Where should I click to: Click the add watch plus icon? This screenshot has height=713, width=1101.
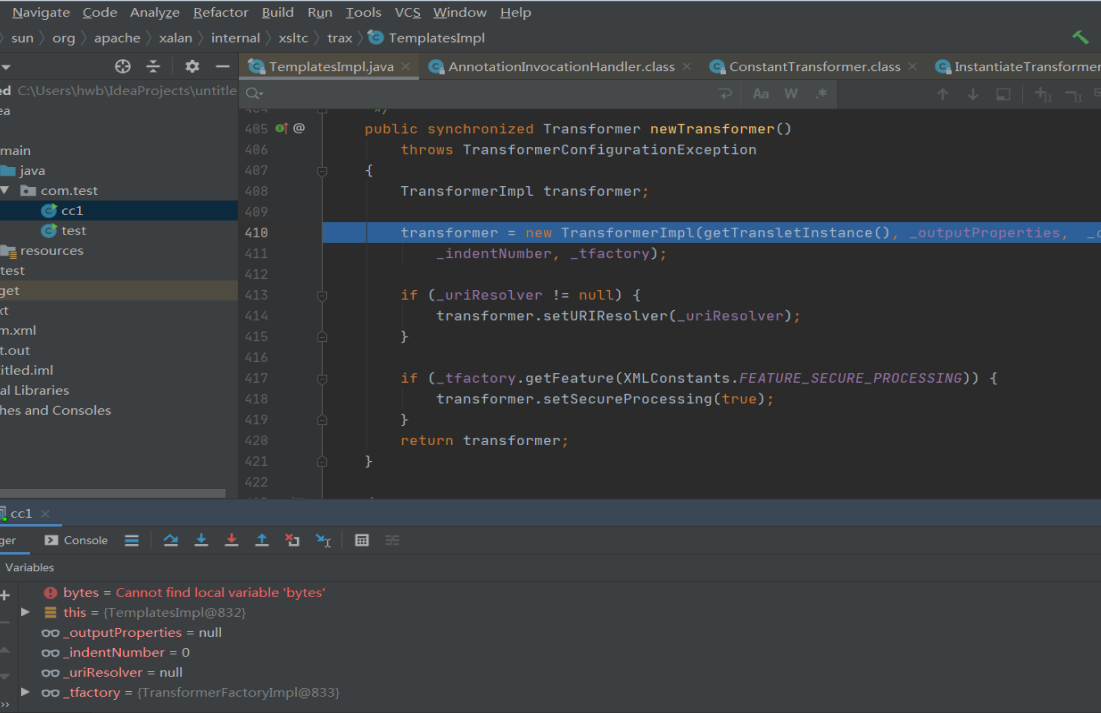(x=5, y=595)
